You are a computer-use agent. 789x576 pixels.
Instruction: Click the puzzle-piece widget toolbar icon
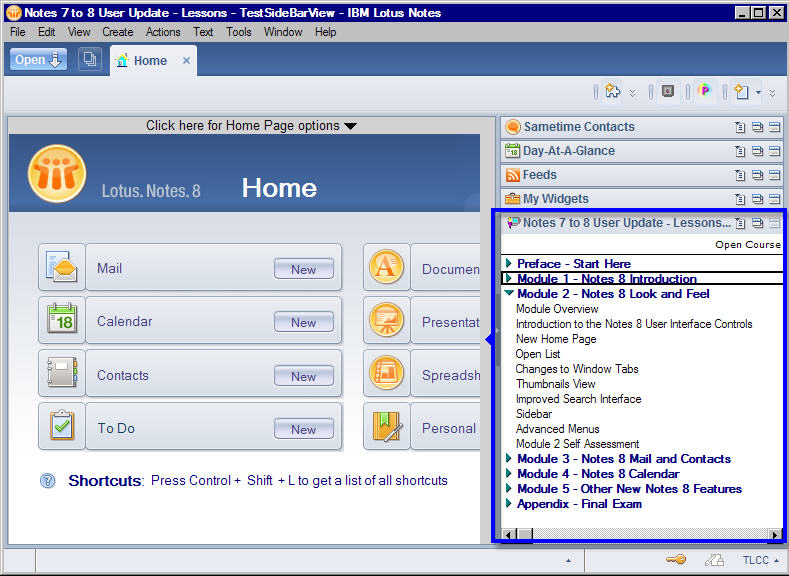(x=612, y=91)
